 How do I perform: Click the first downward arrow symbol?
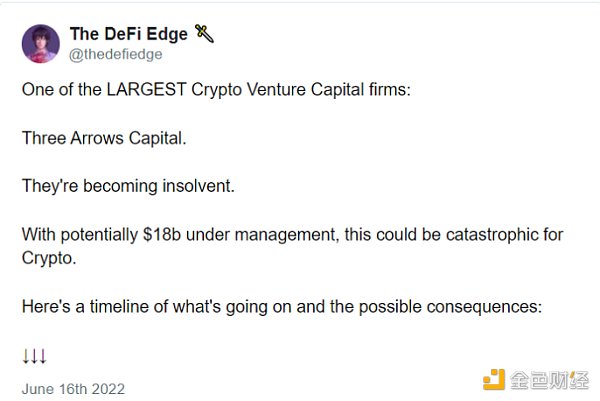click(26, 356)
